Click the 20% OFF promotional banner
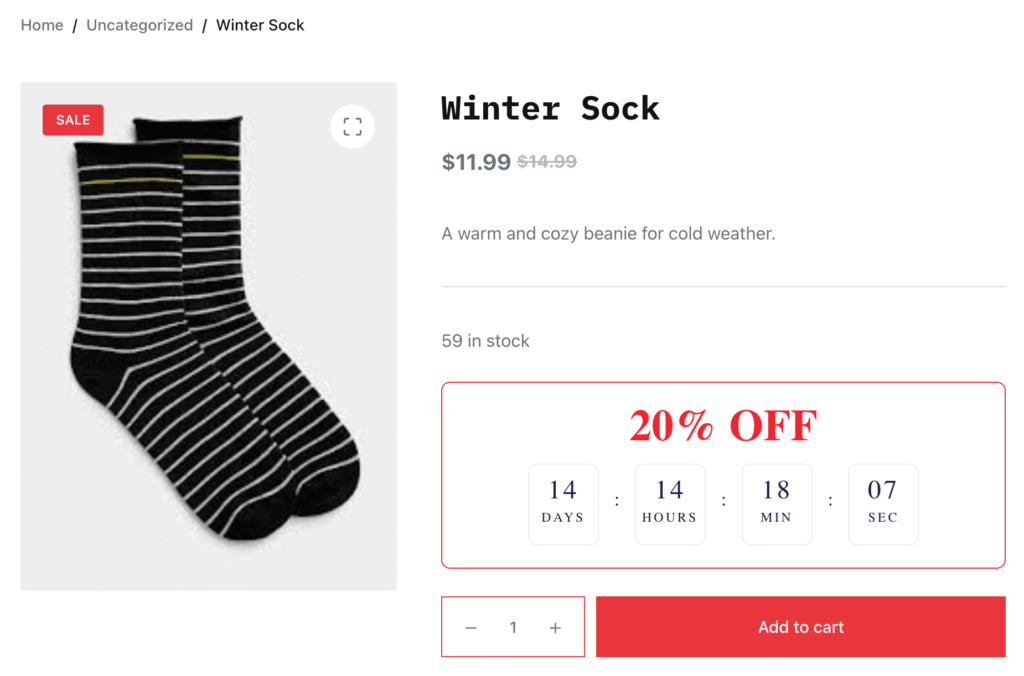1024x676 pixels. coord(722,425)
